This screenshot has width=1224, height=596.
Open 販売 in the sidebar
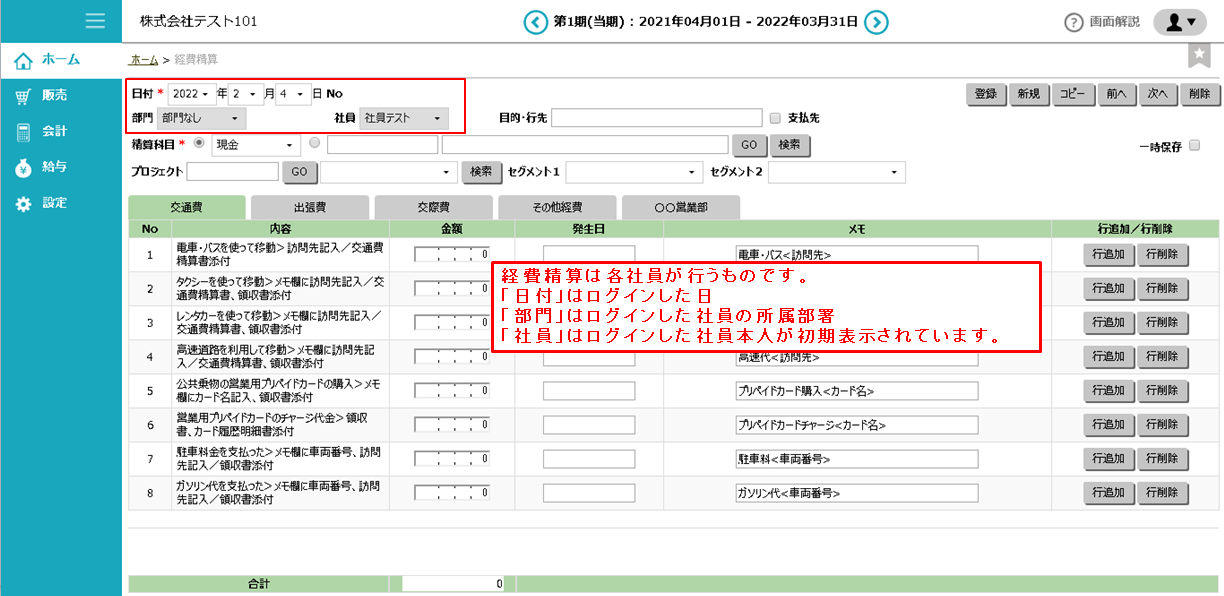coord(54,96)
